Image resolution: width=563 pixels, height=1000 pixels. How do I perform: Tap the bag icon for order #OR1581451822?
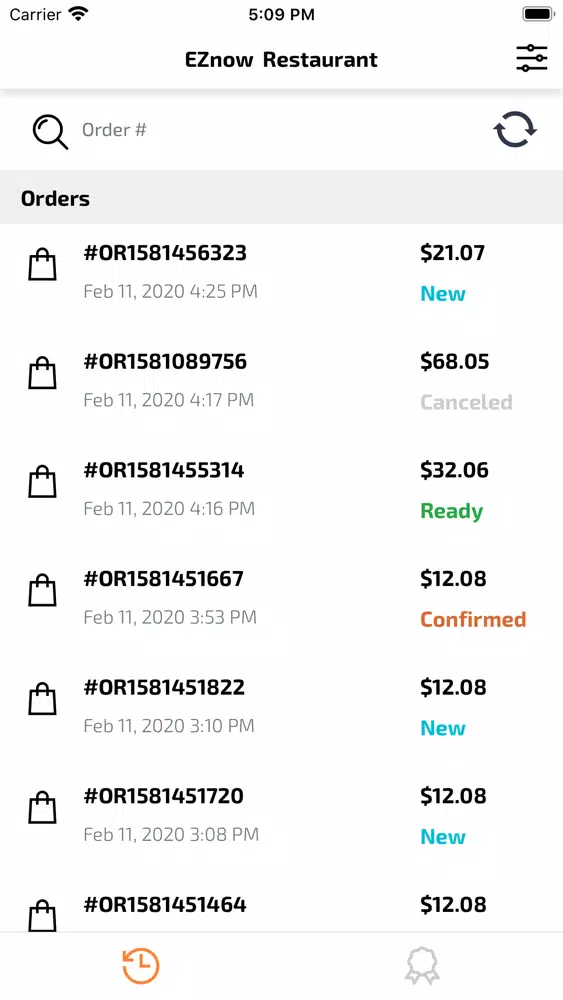[x=42, y=699]
